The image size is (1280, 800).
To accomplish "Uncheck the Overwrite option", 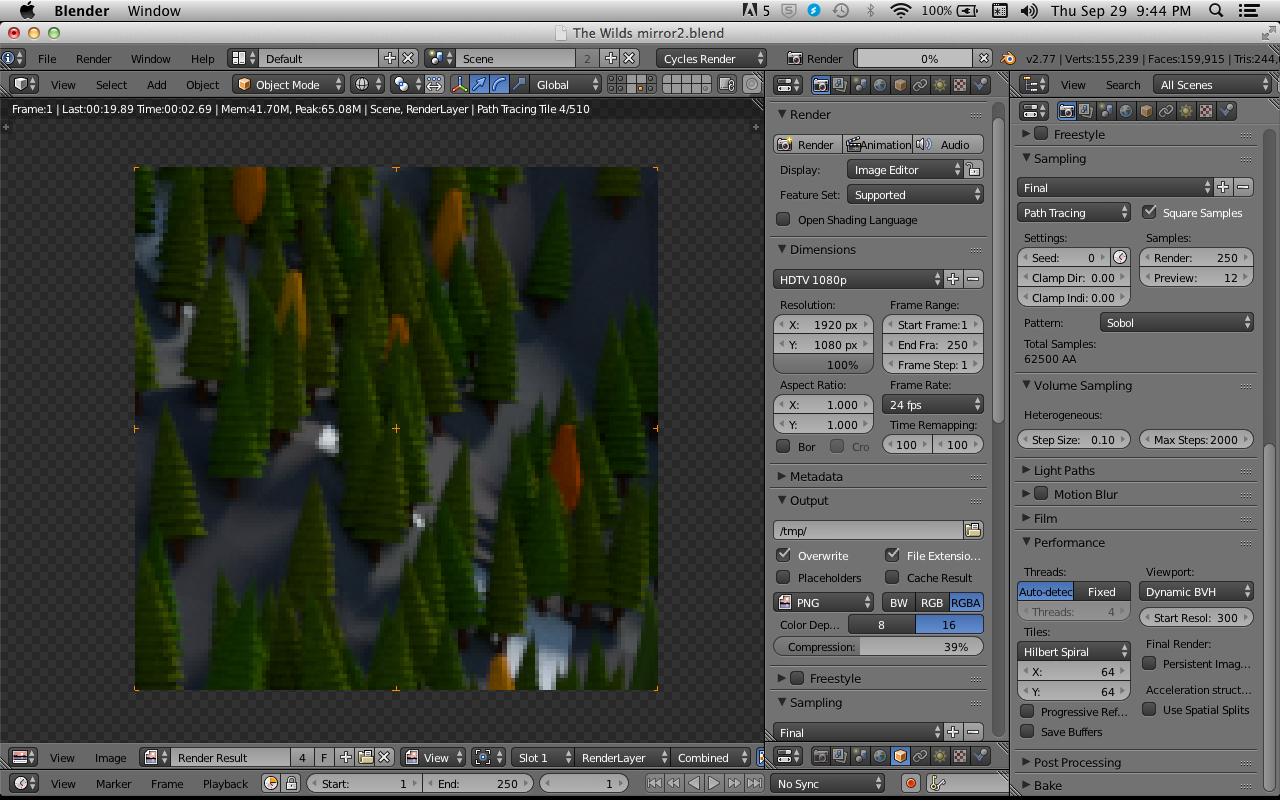I will click(x=783, y=555).
